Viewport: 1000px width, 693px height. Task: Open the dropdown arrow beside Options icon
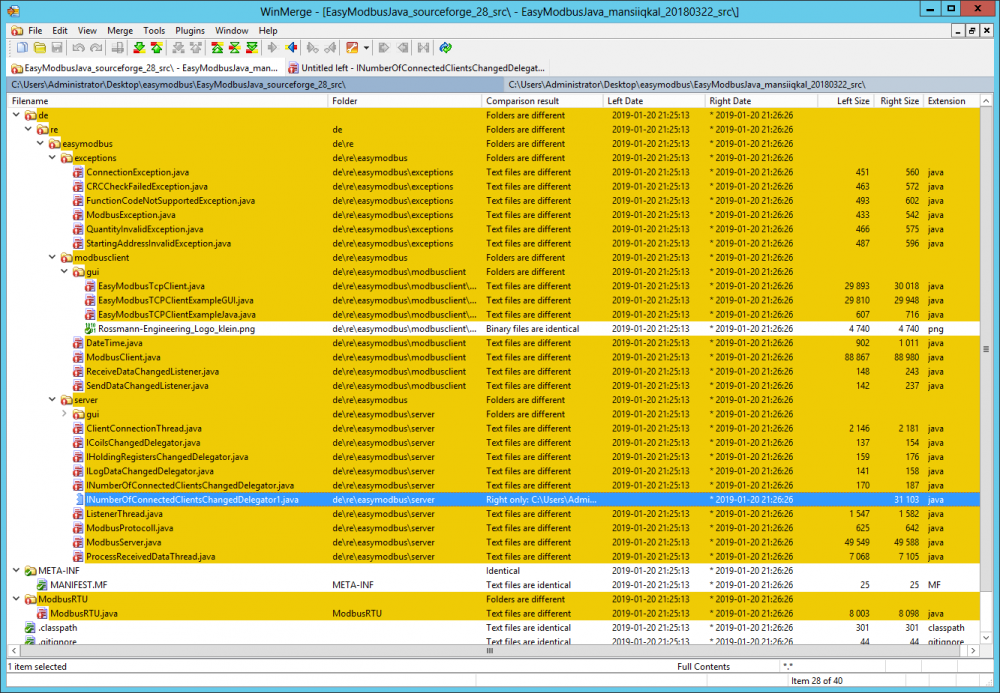coord(366,47)
